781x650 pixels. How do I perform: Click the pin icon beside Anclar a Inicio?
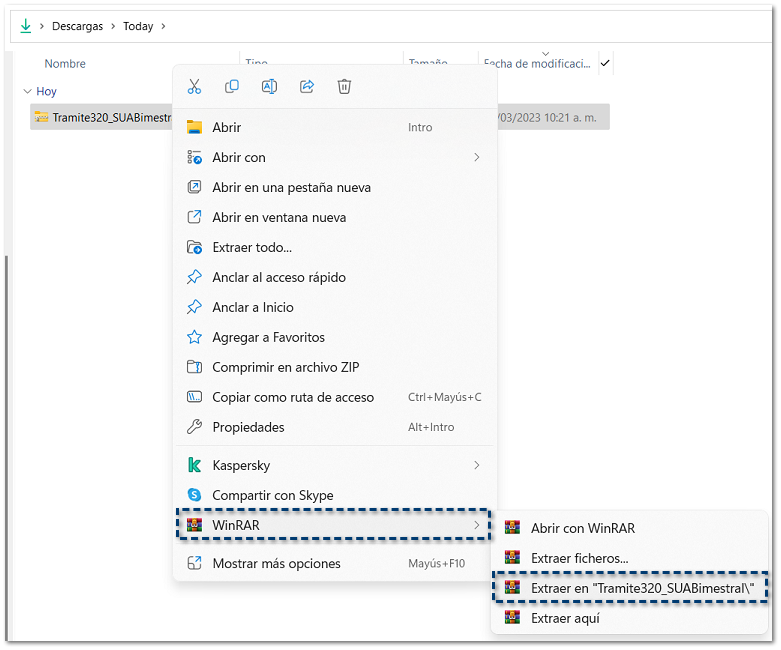[x=194, y=307]
